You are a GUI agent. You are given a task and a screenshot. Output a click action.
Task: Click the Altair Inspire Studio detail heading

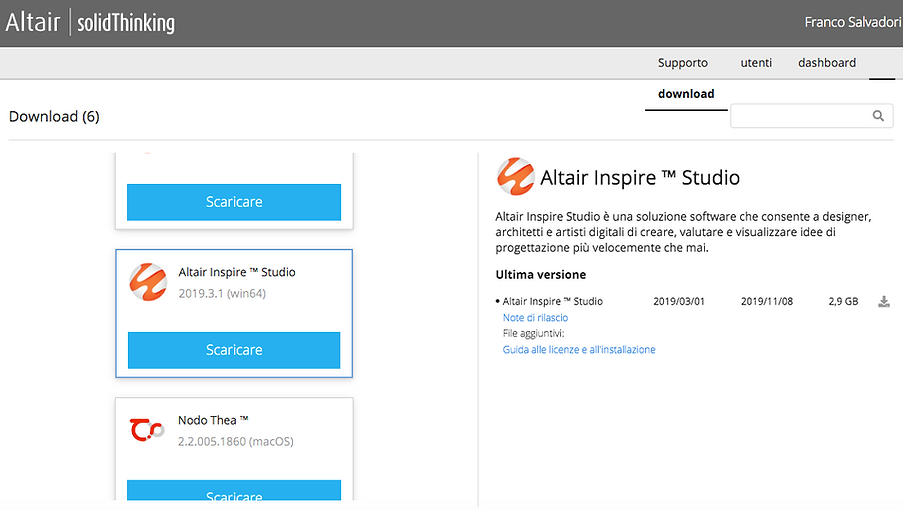click(640, 177)
